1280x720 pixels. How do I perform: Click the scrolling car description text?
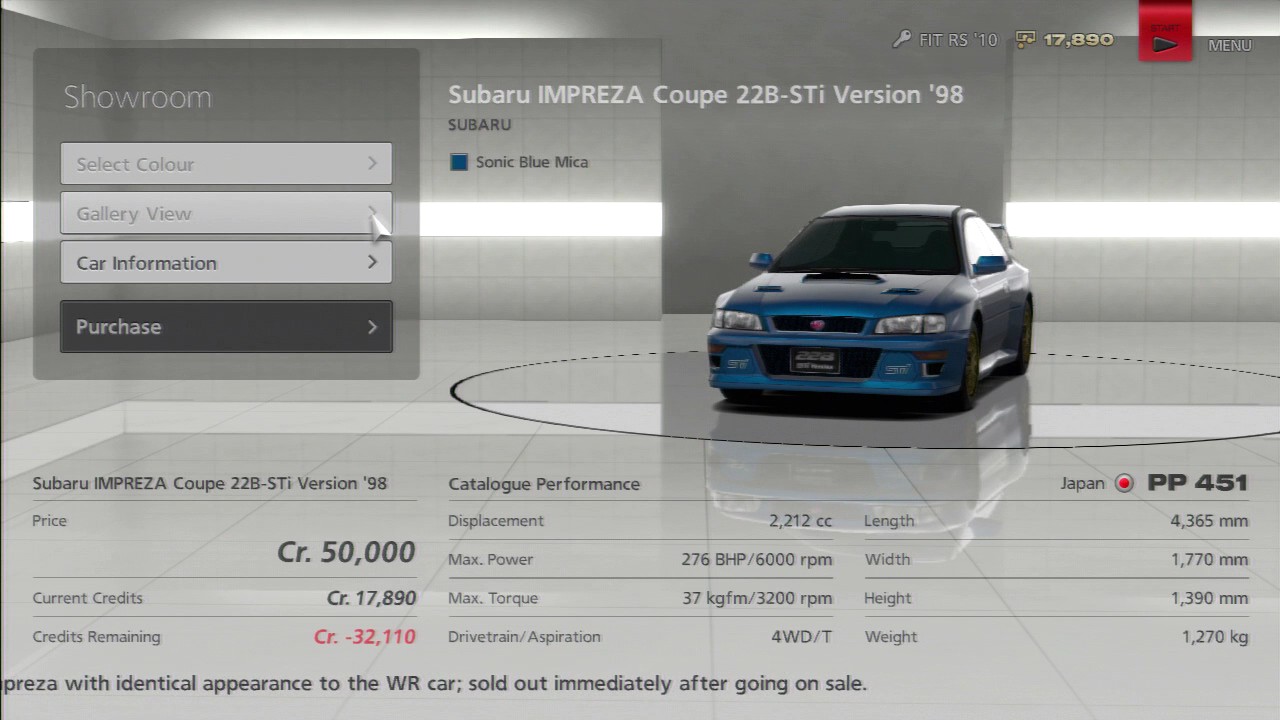point(434,684)
